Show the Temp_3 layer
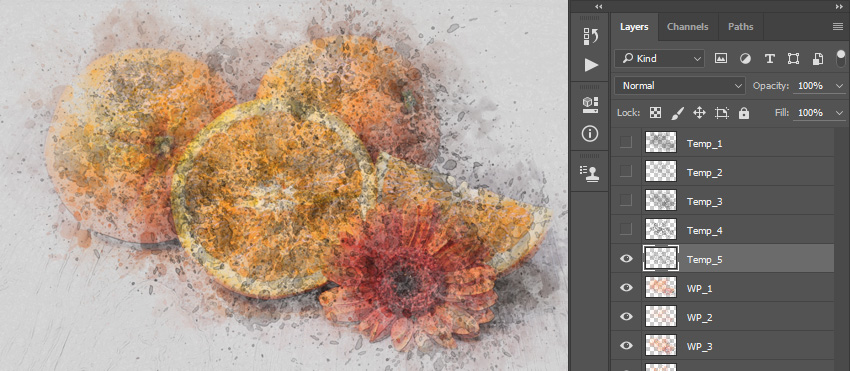The image size is (850, 371). pyautogui.click(x=626, y=200)
